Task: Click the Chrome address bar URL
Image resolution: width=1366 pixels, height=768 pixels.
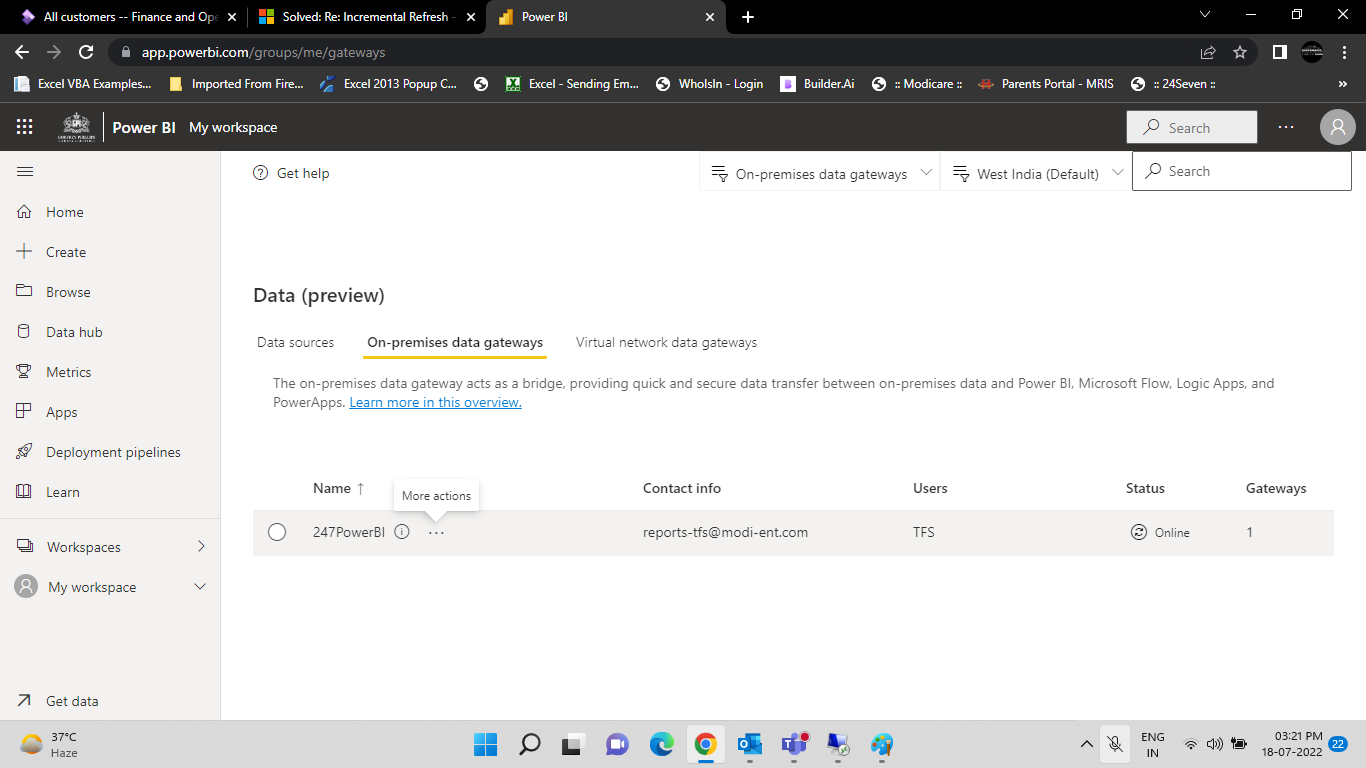Action: tap(264, 52)
